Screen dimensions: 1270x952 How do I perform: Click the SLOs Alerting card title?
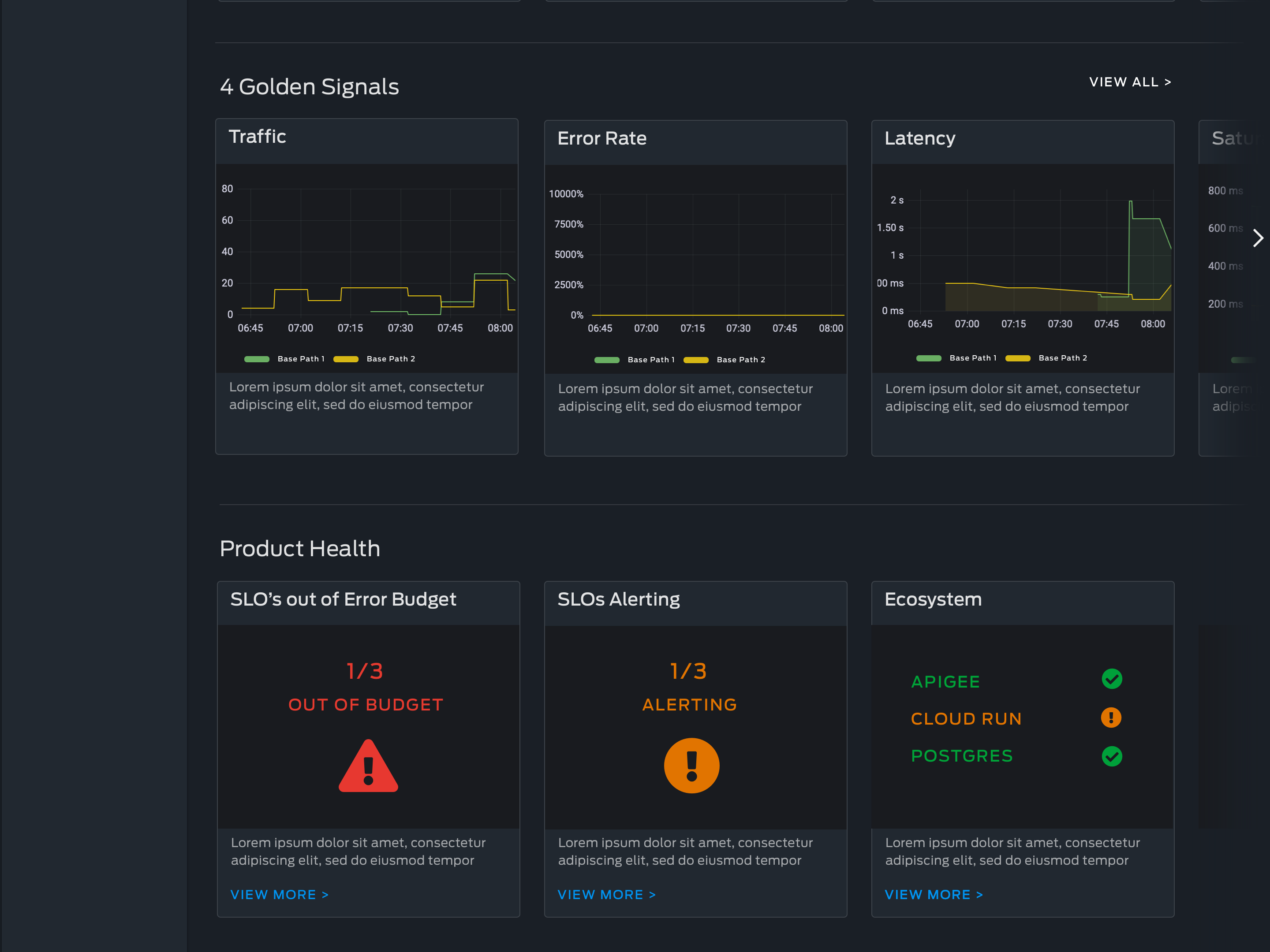pyautogui.click(x=618, y=599)
